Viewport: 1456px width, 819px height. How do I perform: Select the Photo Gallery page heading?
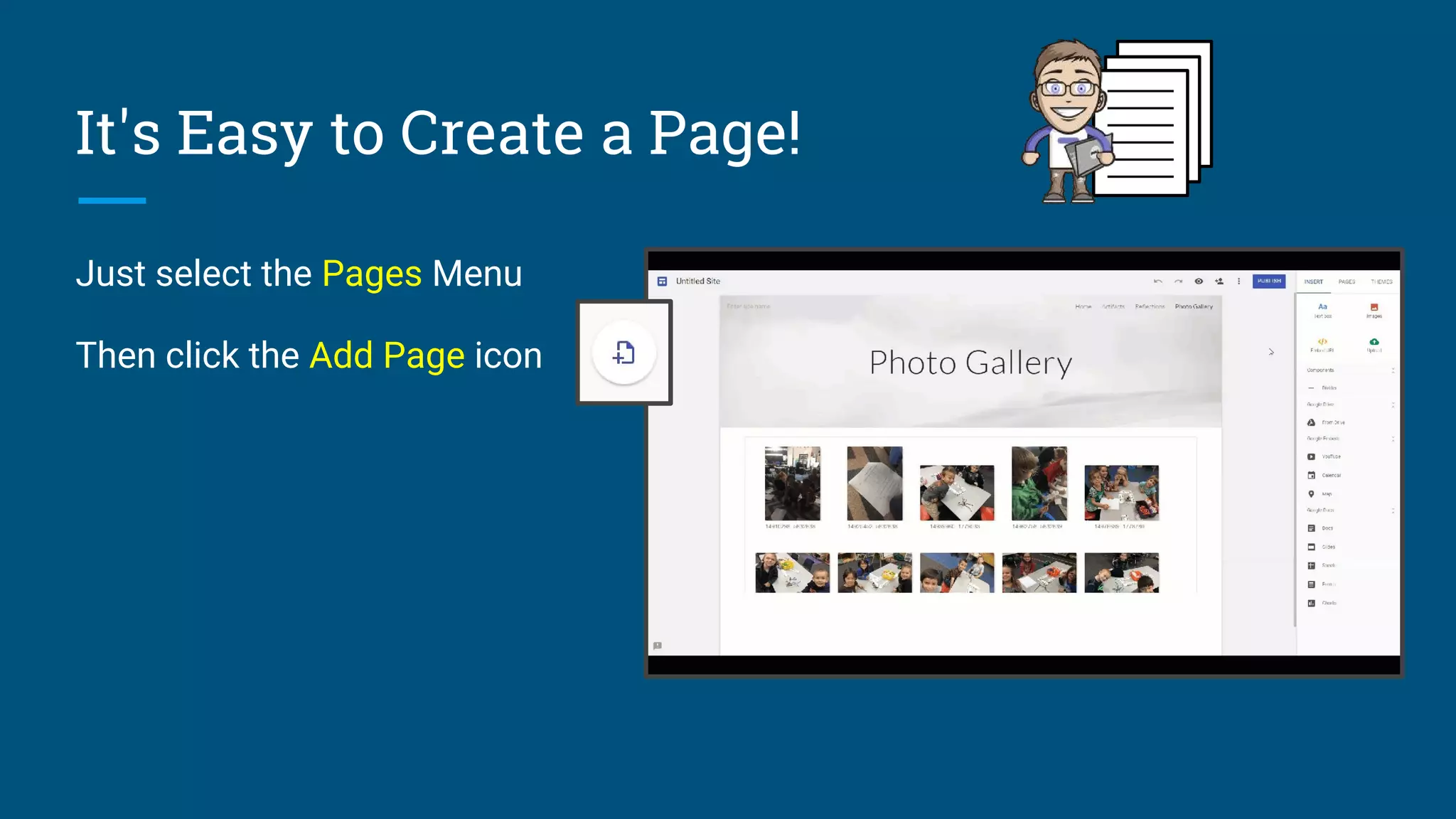(970, 363)
